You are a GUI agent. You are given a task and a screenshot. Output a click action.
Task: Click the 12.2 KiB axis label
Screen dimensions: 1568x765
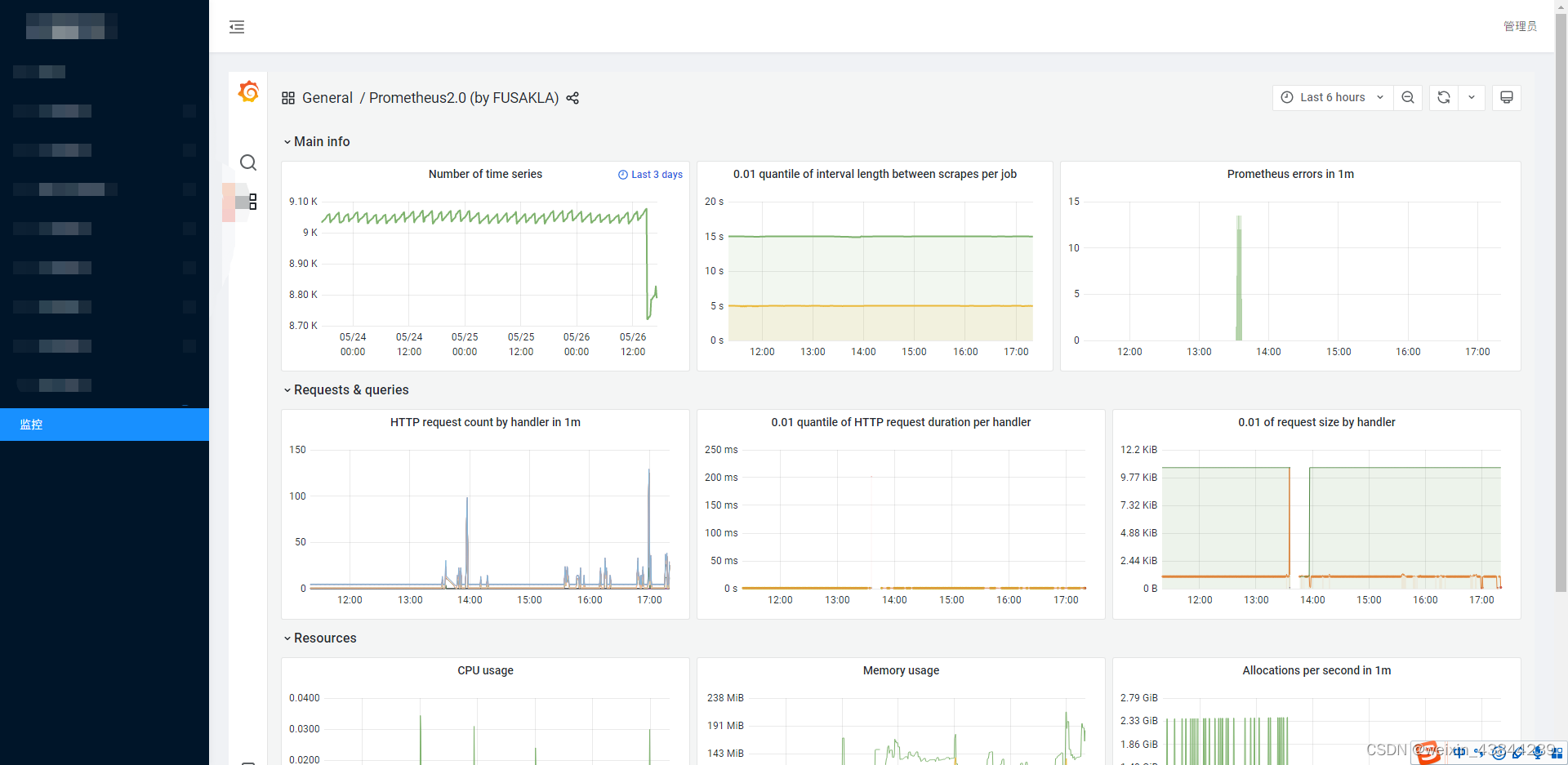(1138, 450)
